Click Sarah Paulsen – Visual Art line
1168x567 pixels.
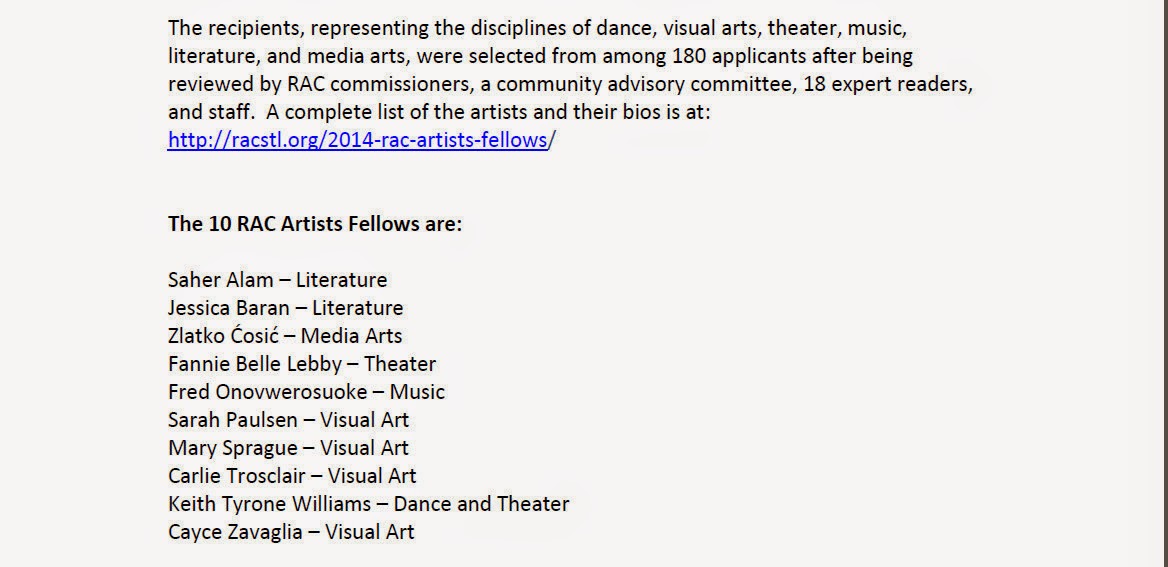(288, 420)
